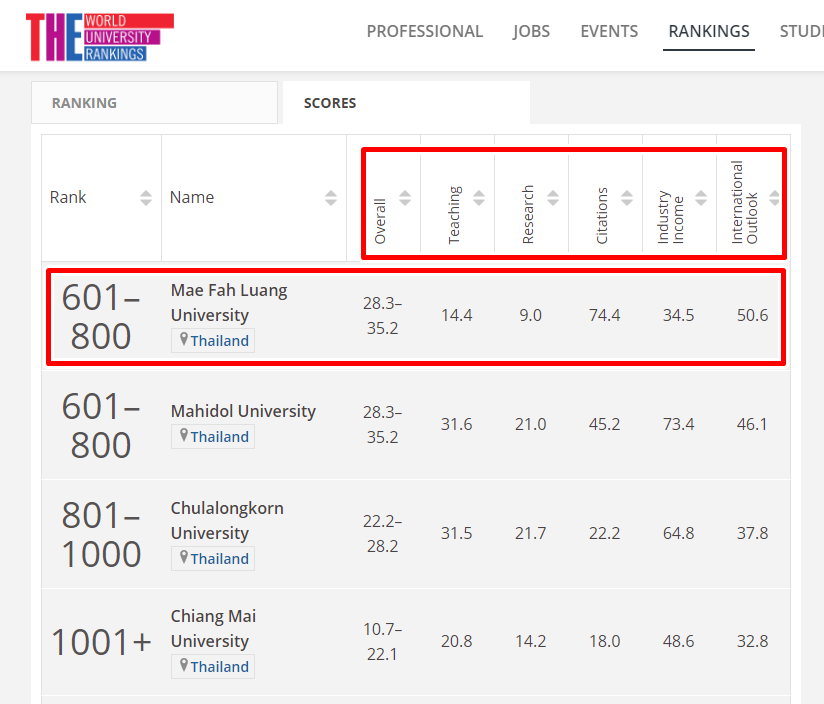The image size is (824, 704).
Task: Sort table by Name column arrows
Action: point(331,198)
